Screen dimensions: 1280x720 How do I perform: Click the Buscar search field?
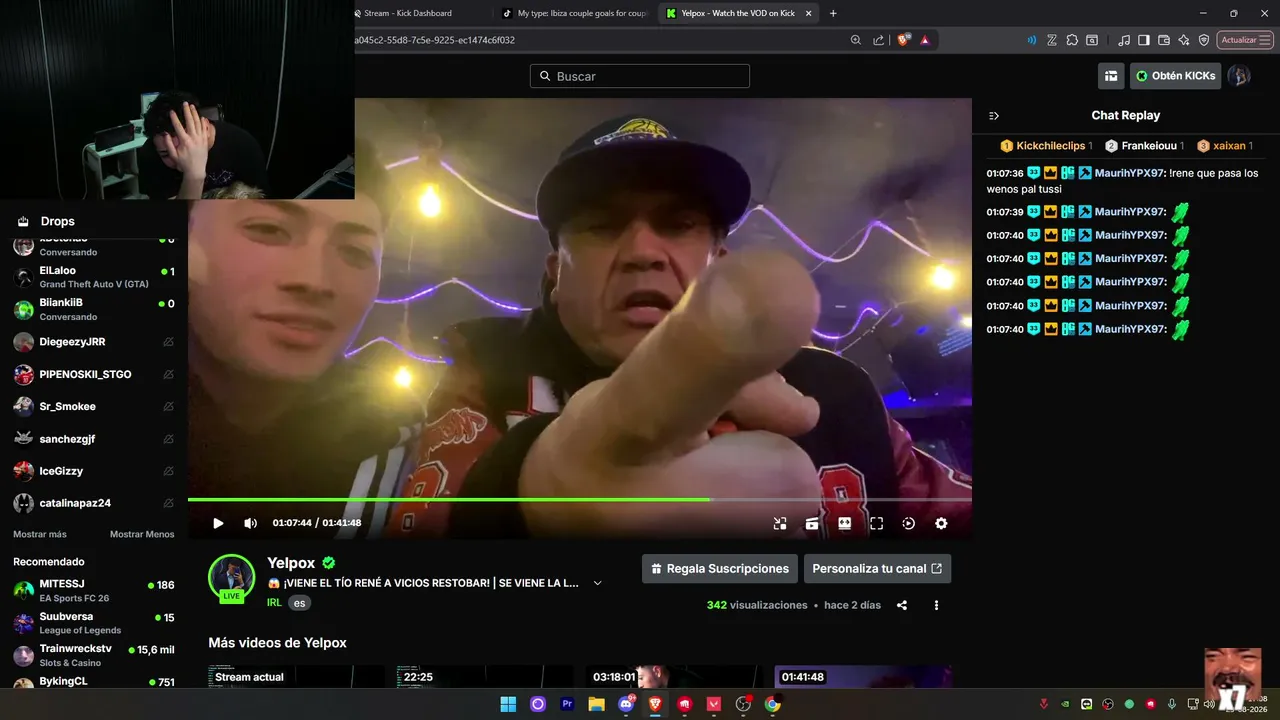[640, 76]
